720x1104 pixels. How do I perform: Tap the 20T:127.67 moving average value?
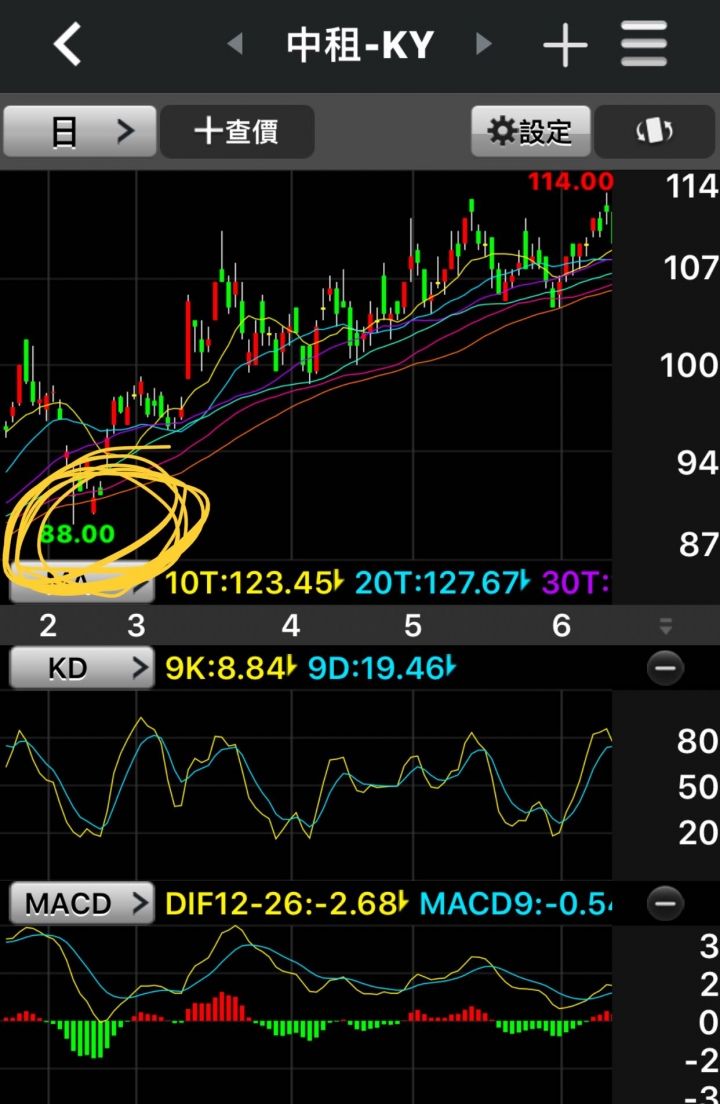click(442, 583)
